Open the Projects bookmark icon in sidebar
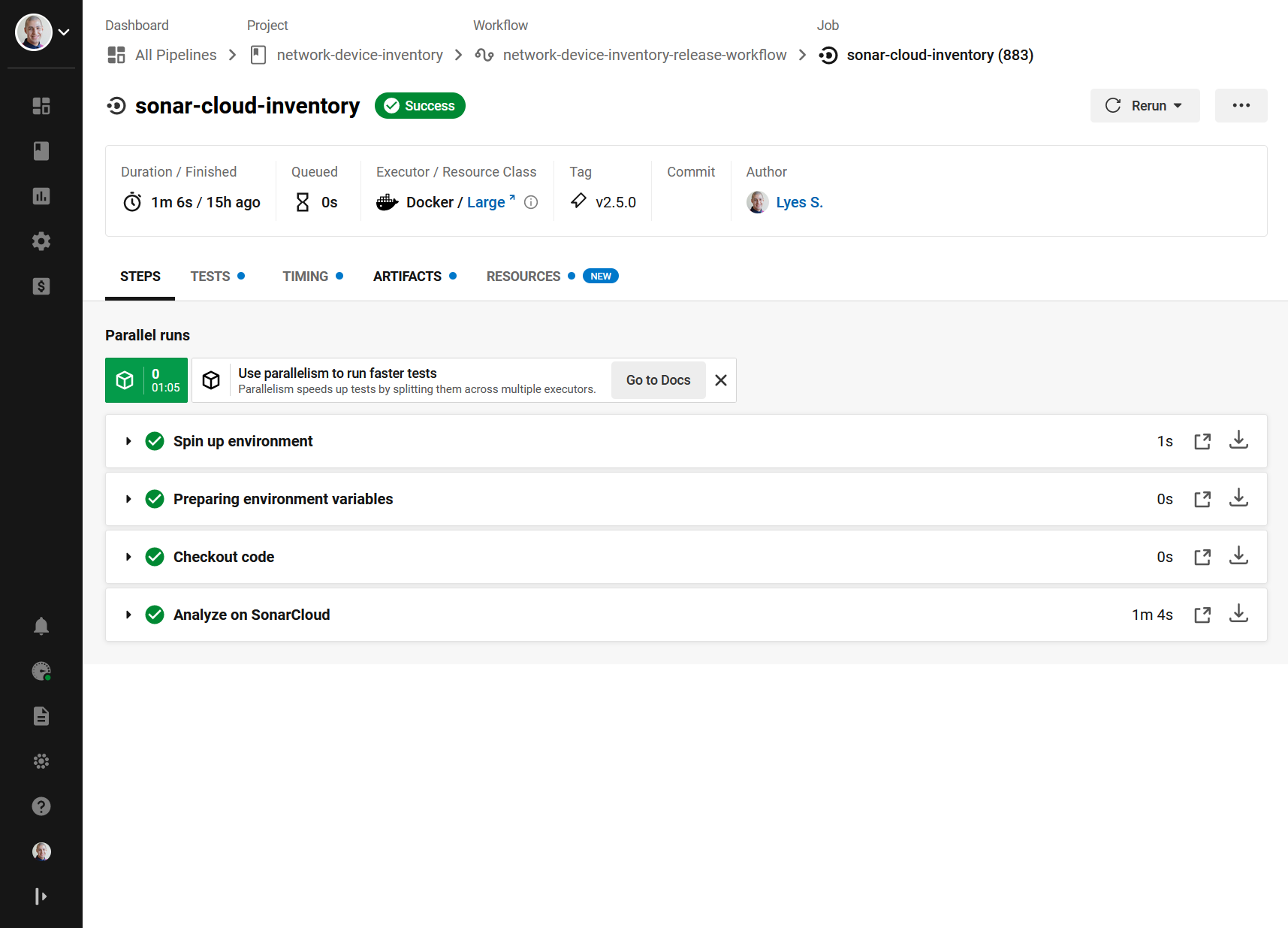This screenshot has height=928, width=1288. (x=41, y=151)
